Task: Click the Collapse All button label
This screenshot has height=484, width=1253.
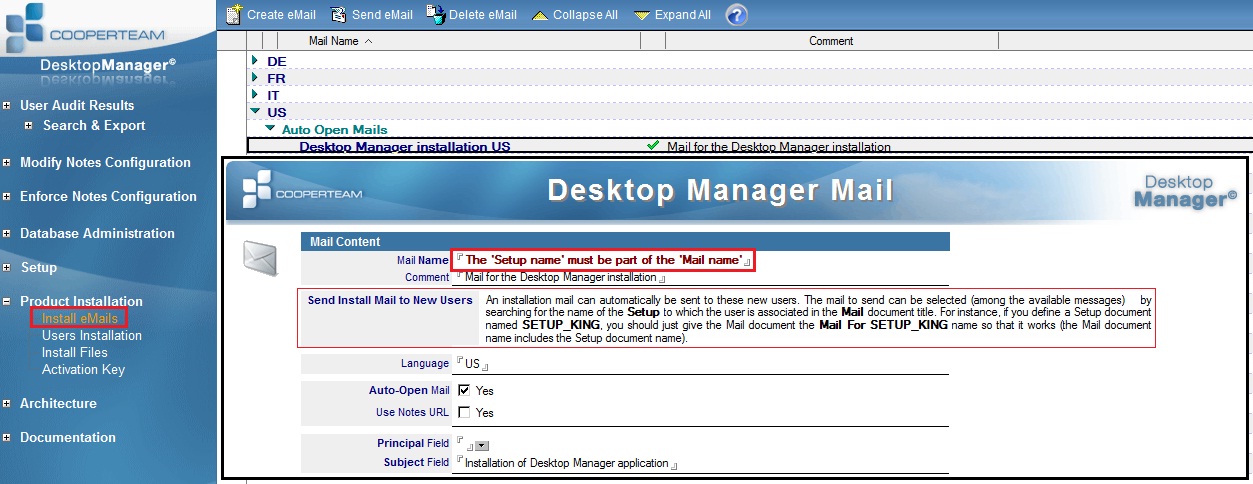Action: pos(585,15)
